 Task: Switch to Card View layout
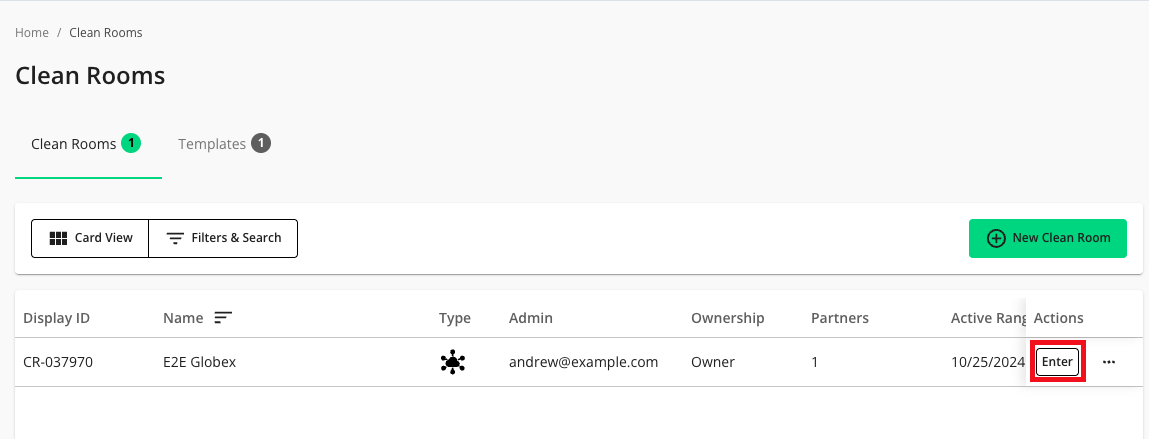(x=90, y=238)
